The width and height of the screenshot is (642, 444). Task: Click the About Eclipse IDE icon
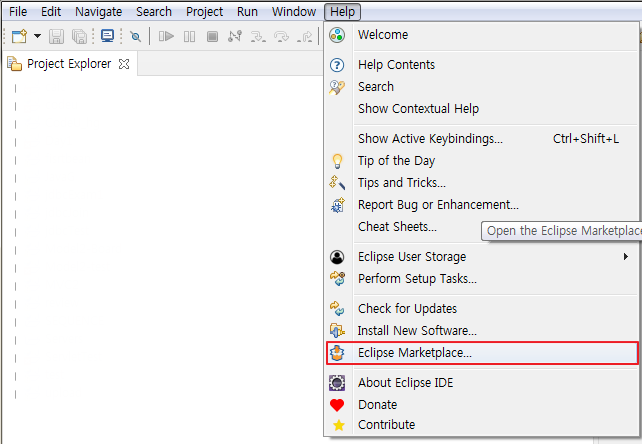337,383
